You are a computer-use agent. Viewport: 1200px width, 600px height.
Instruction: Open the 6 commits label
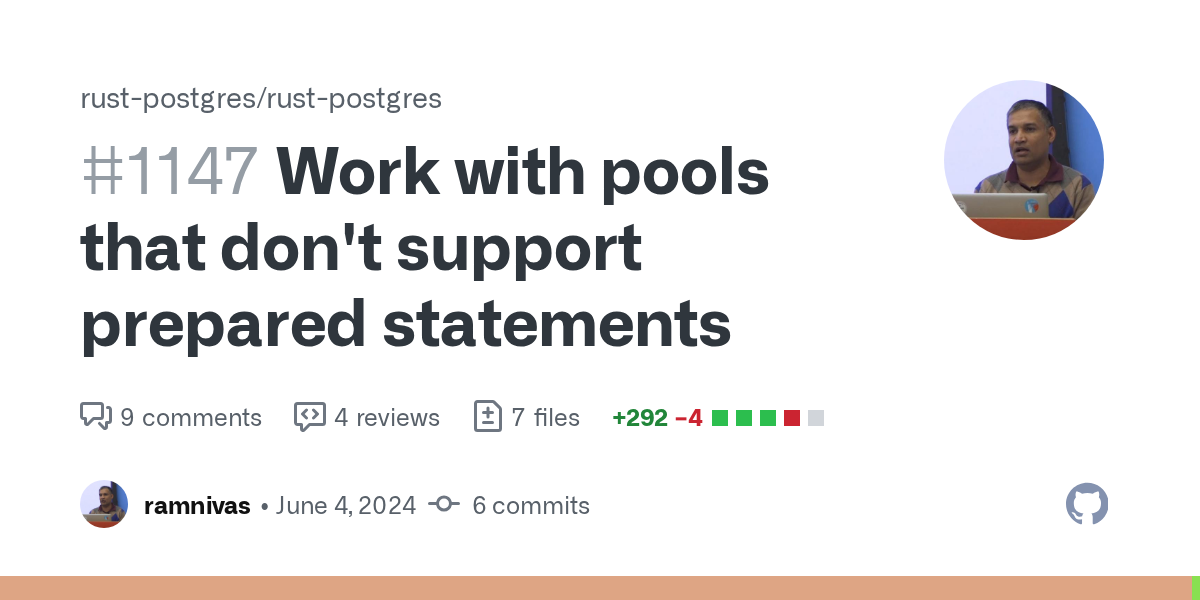(x=531, y=506)
